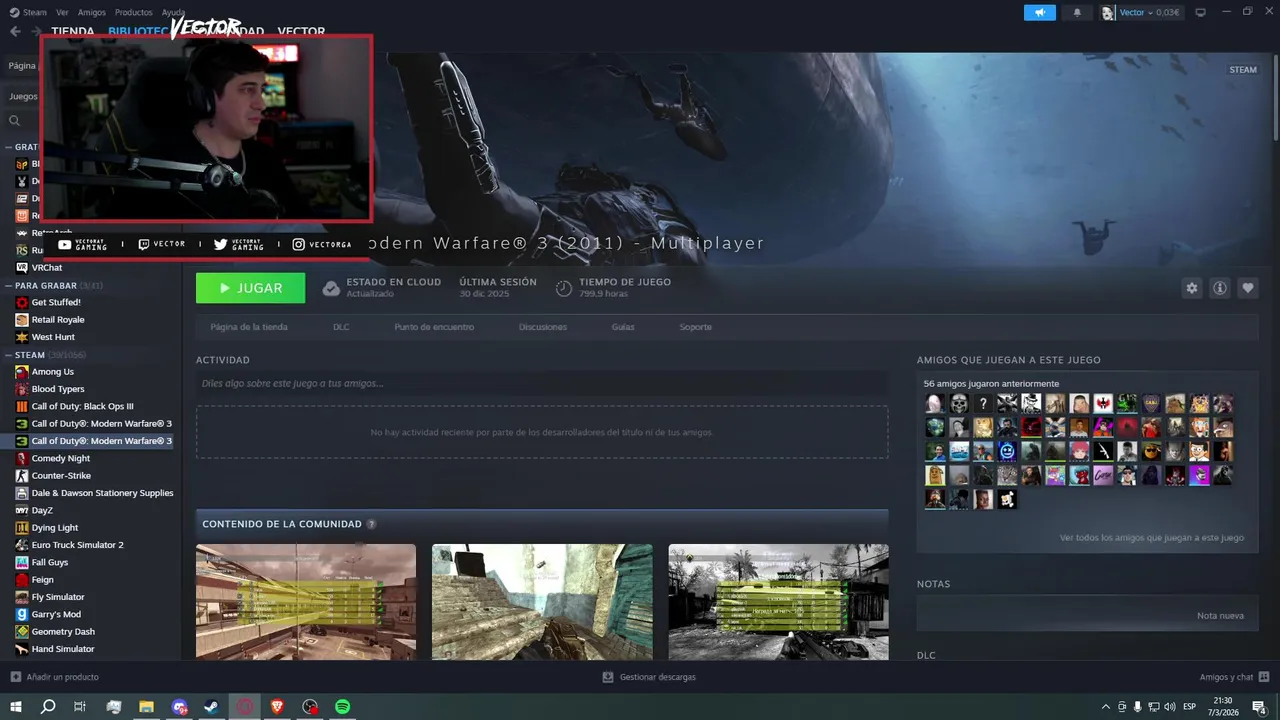
Task: Click the Añadir un producto plus icon
Action: click(15, 677)
